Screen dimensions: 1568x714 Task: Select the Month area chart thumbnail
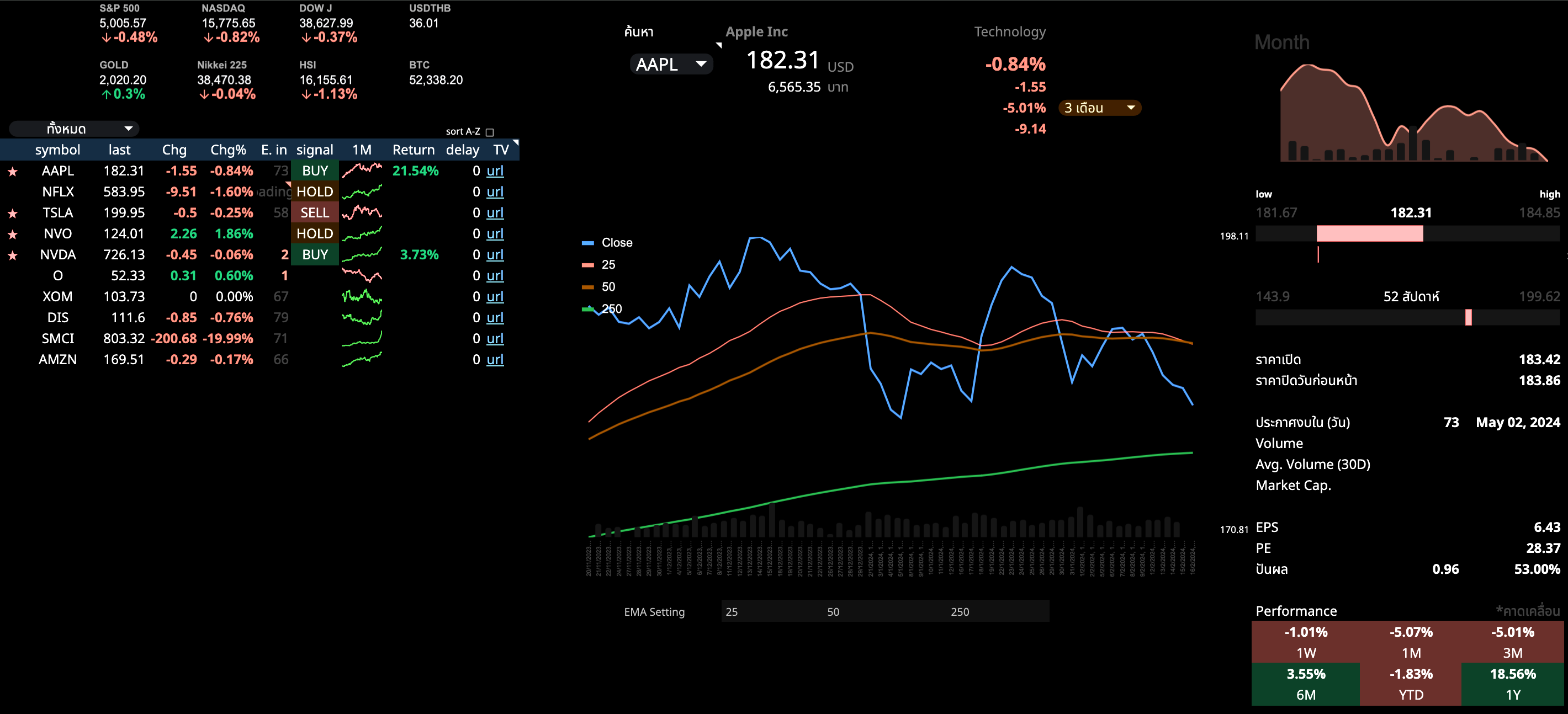click(1414, 113)
